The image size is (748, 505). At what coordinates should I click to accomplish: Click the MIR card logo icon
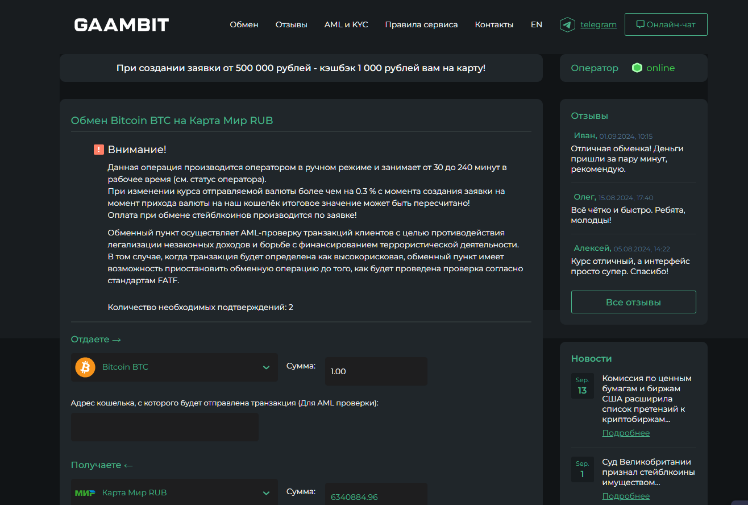pos(85,493)
